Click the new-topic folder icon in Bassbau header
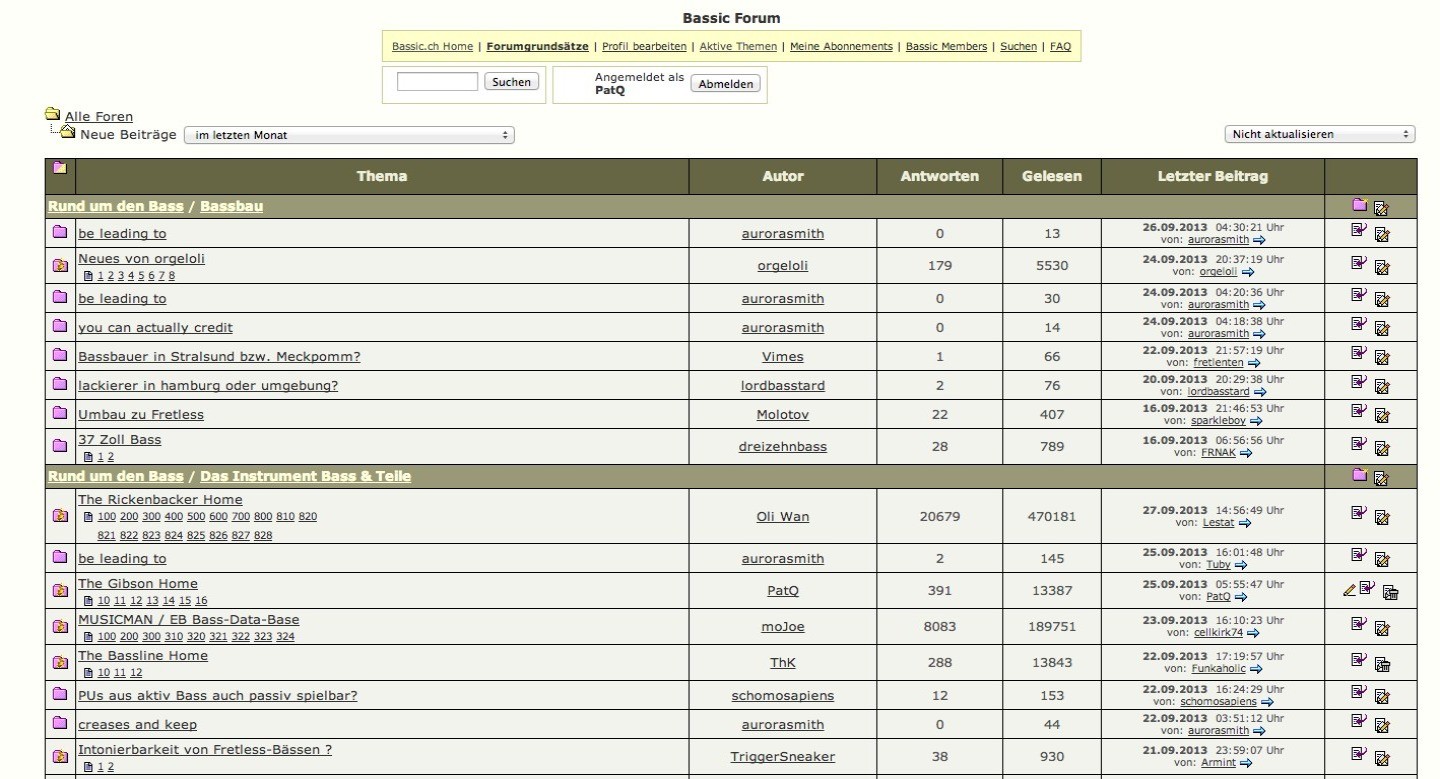 pos(1359,205)
